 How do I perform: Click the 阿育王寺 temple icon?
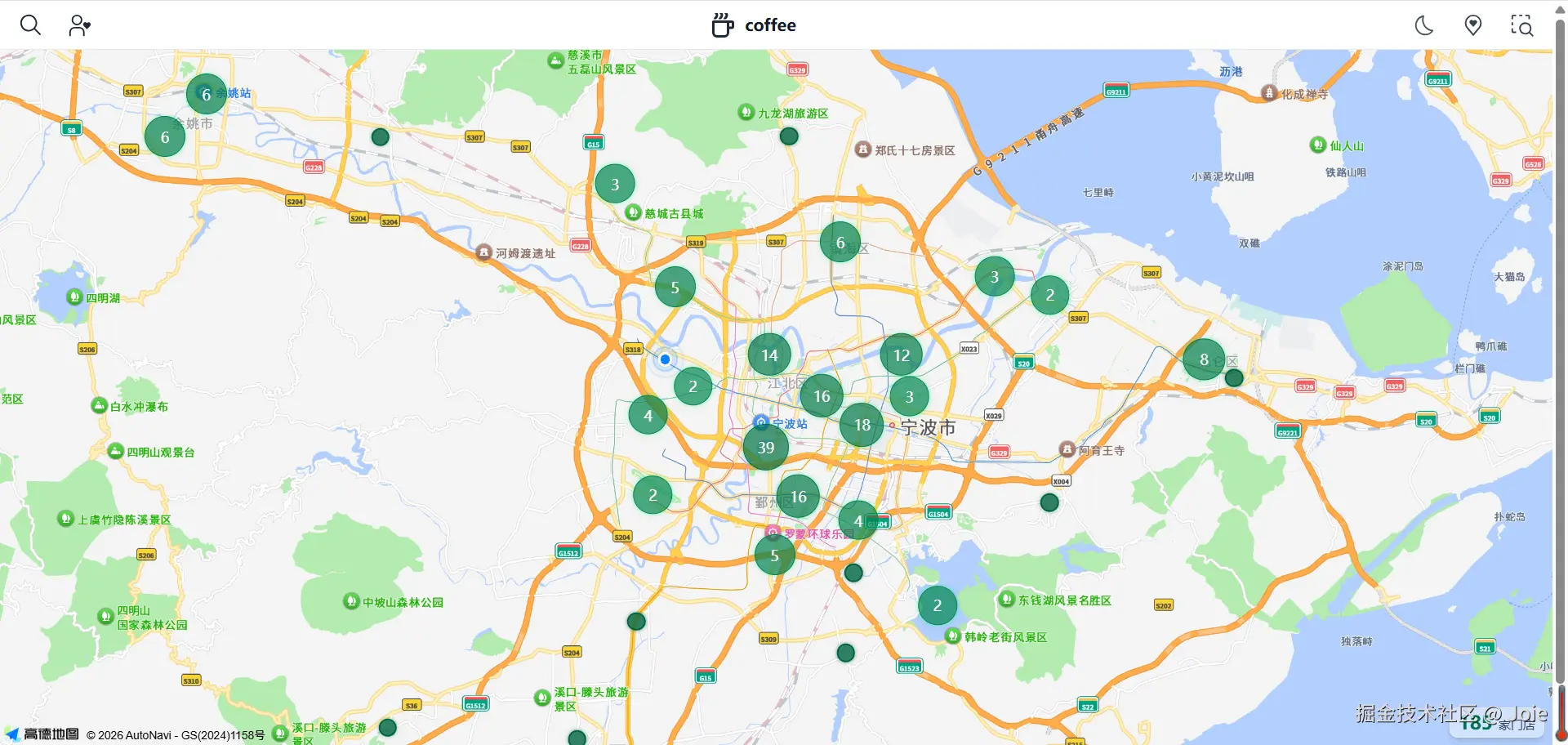1067,448
